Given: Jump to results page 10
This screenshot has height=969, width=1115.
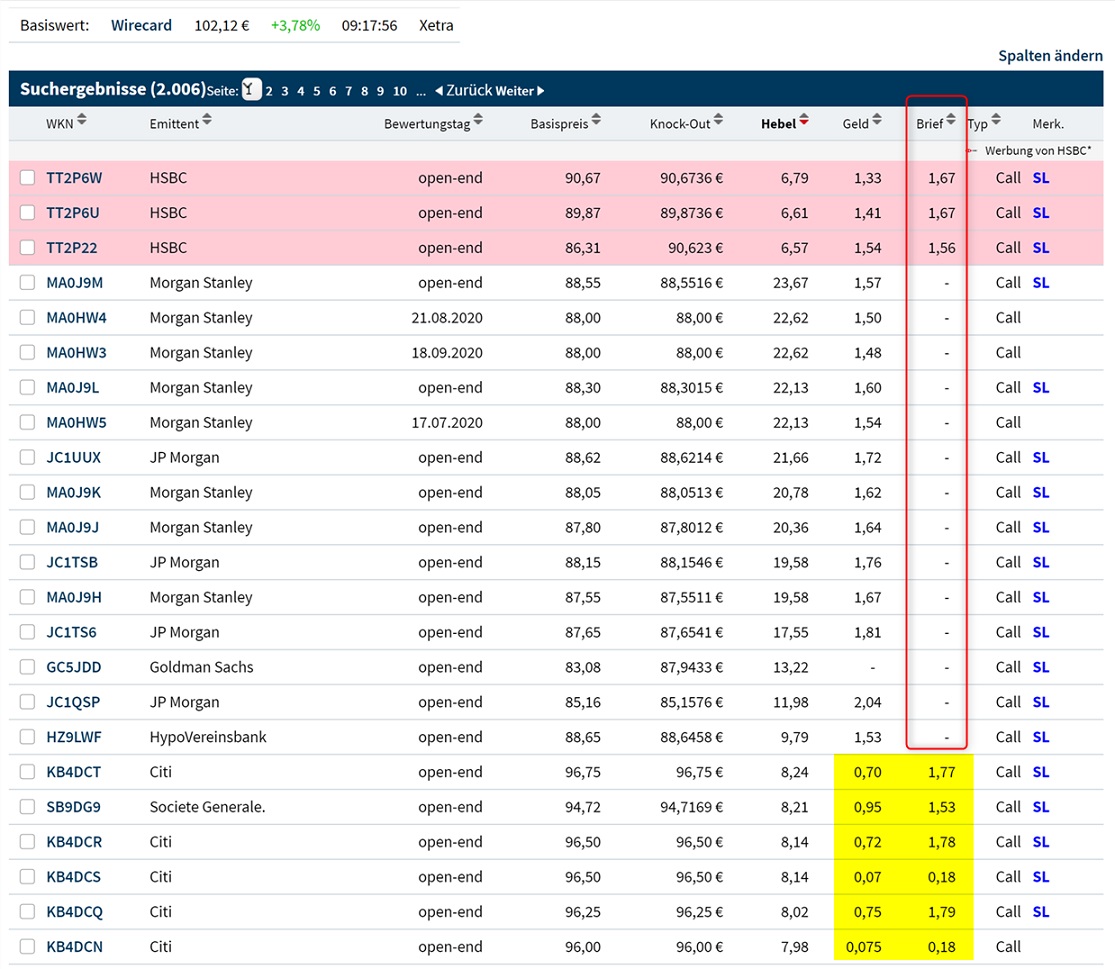Looking at the screenshot, I should pyautogui.click(x=398, y=90).
